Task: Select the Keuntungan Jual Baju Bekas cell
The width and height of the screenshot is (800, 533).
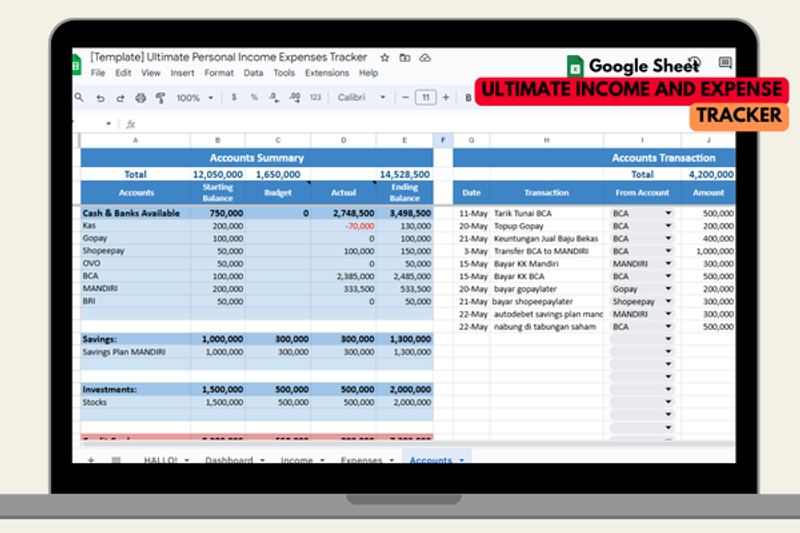Action: coord(546,238)
